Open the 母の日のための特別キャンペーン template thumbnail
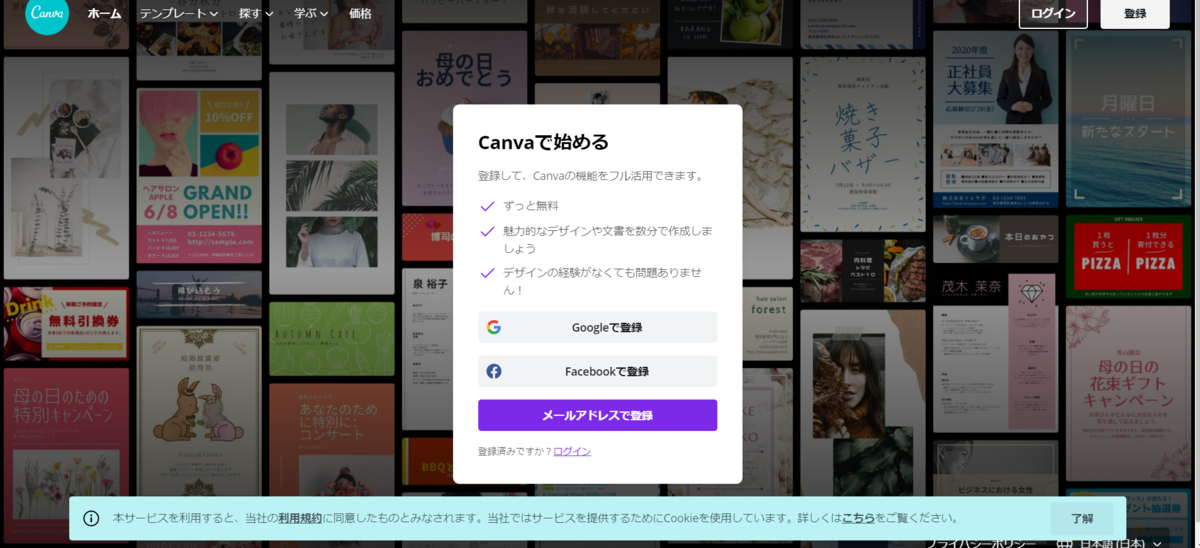Viewport: 1200px width, 548px height. [x=67, y=458]
